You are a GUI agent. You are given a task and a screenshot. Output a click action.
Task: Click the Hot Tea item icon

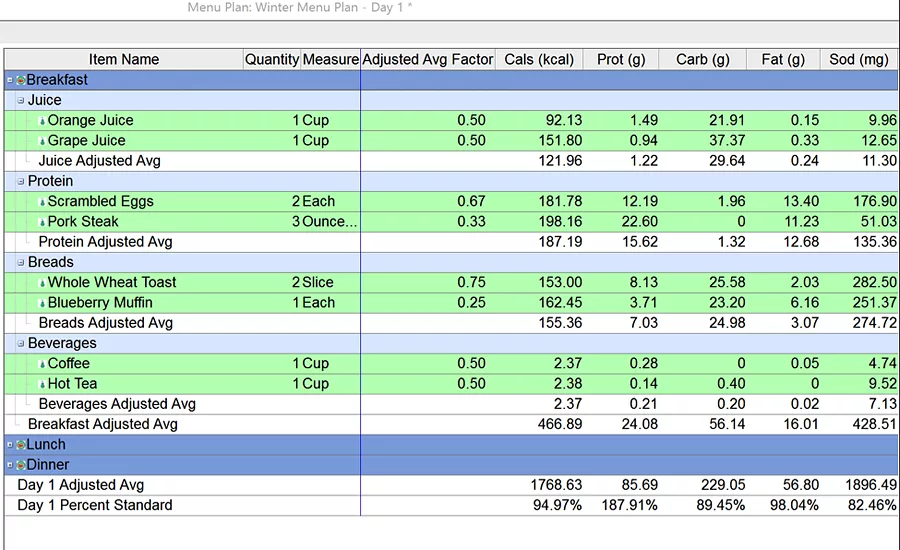(x=42, y=384)
